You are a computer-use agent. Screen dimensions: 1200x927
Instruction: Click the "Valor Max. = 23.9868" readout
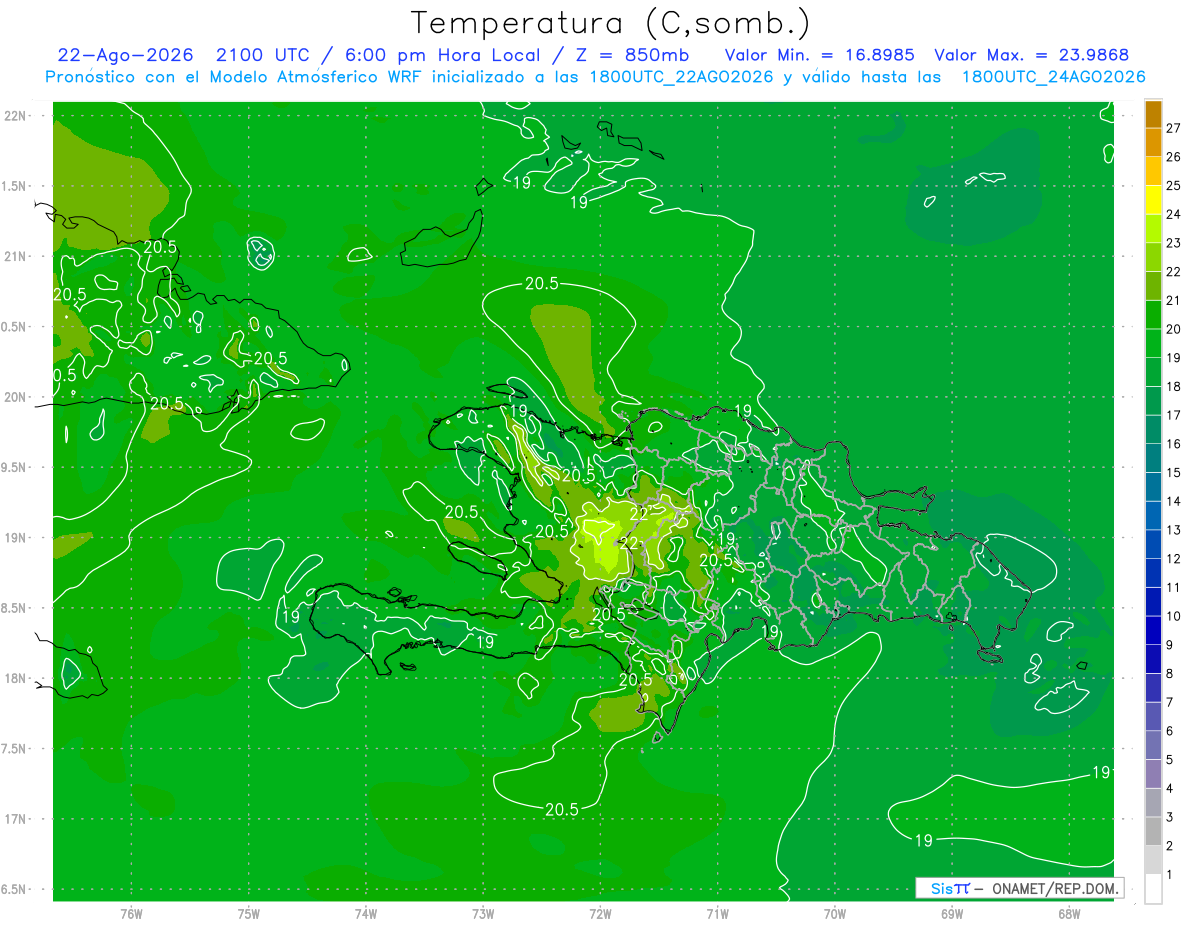coord(1031,55)
